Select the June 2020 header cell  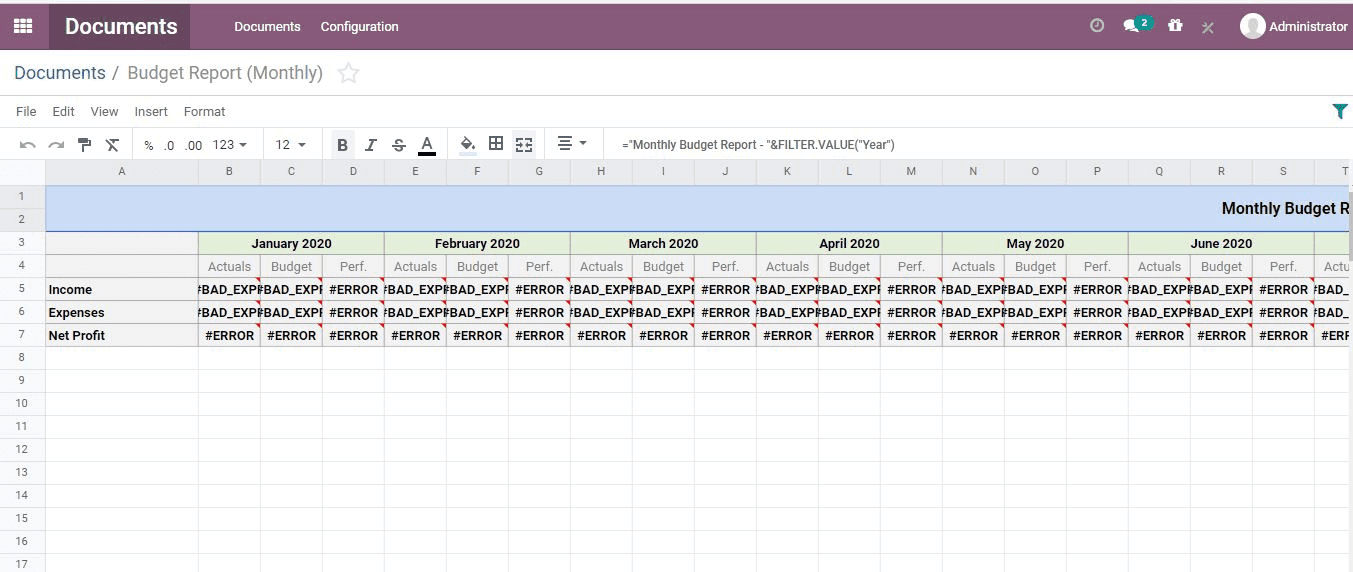tap(1221, 243)
